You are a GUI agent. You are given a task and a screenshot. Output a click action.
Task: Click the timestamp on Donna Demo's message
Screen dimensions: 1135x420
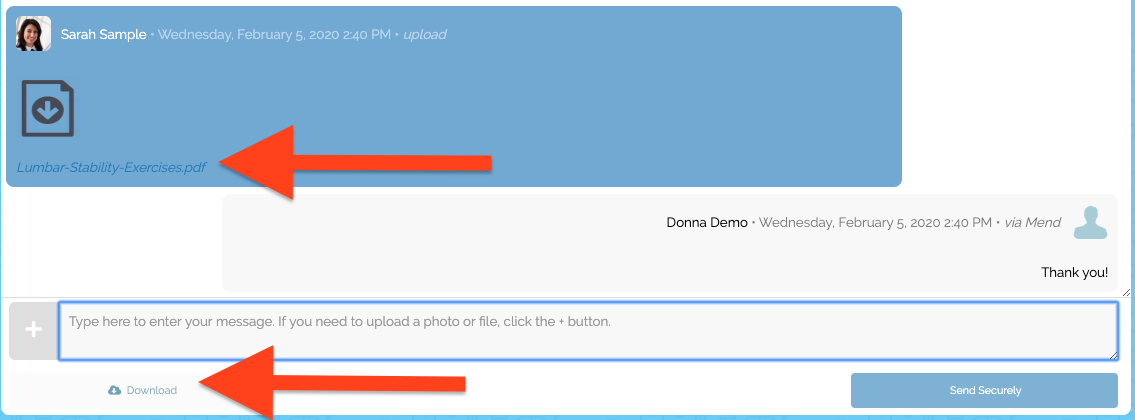pyautogui.click(x=875, y=222)
